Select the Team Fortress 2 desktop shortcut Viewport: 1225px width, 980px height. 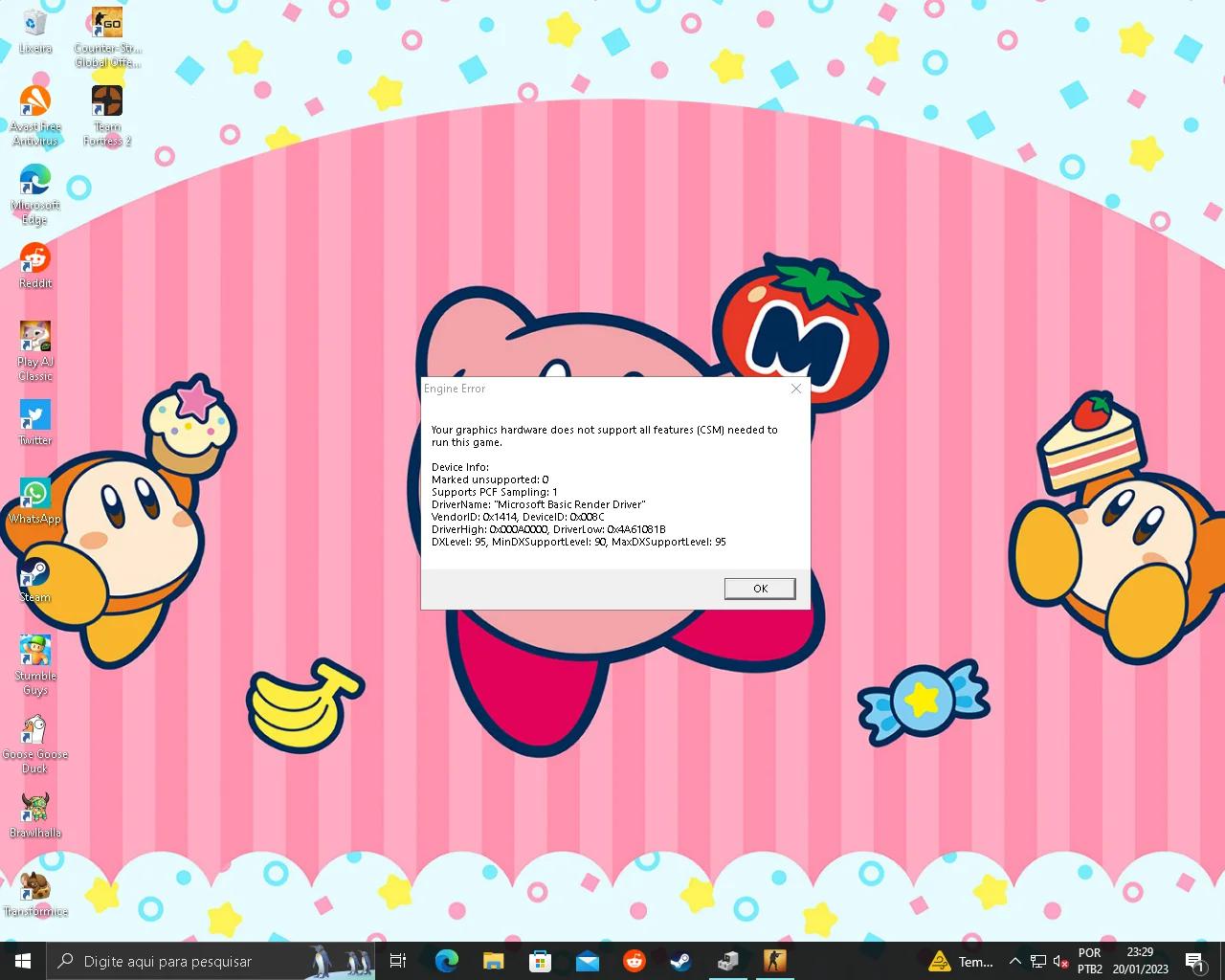(107, 116)
